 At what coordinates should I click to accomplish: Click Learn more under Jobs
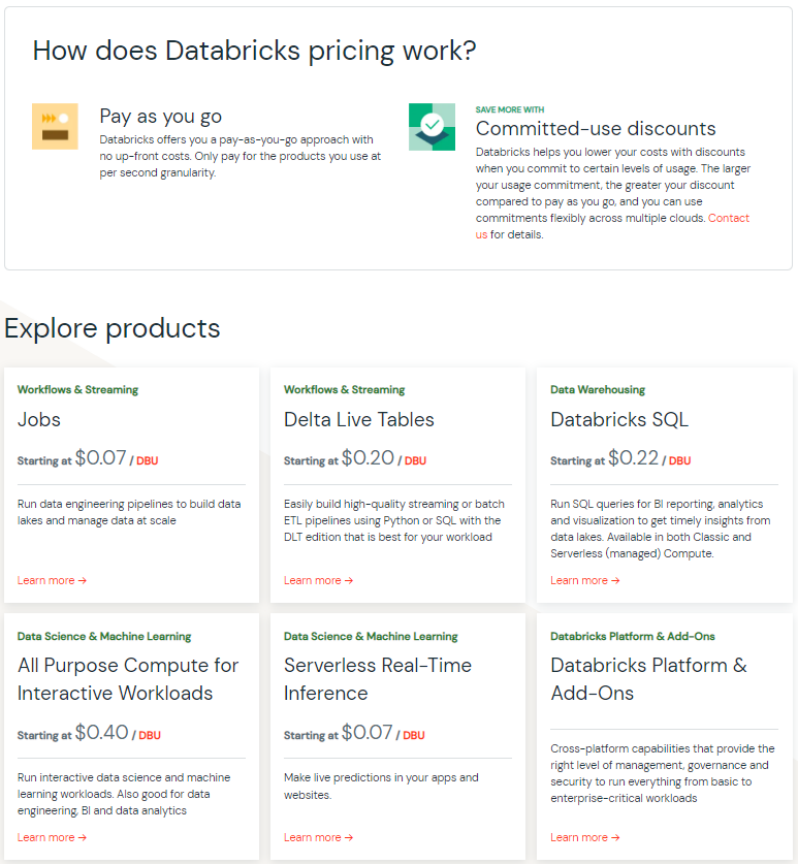point(52,580)
